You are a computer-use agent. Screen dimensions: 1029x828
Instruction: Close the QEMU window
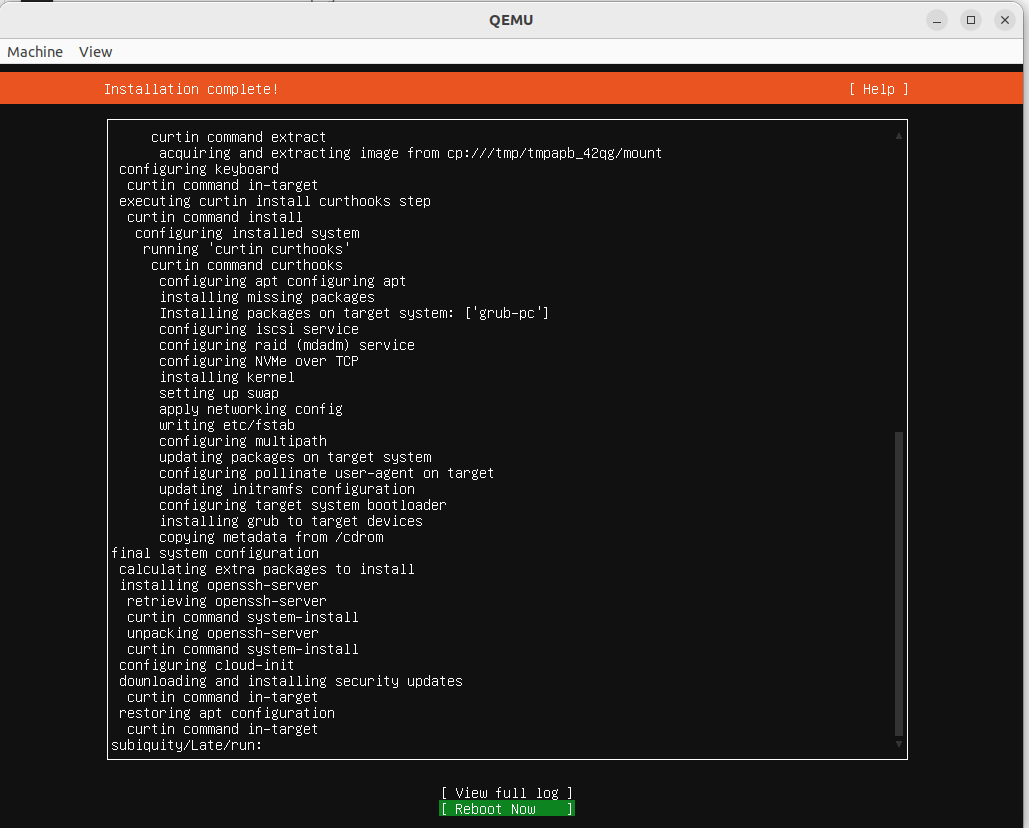pos(1004,19)
